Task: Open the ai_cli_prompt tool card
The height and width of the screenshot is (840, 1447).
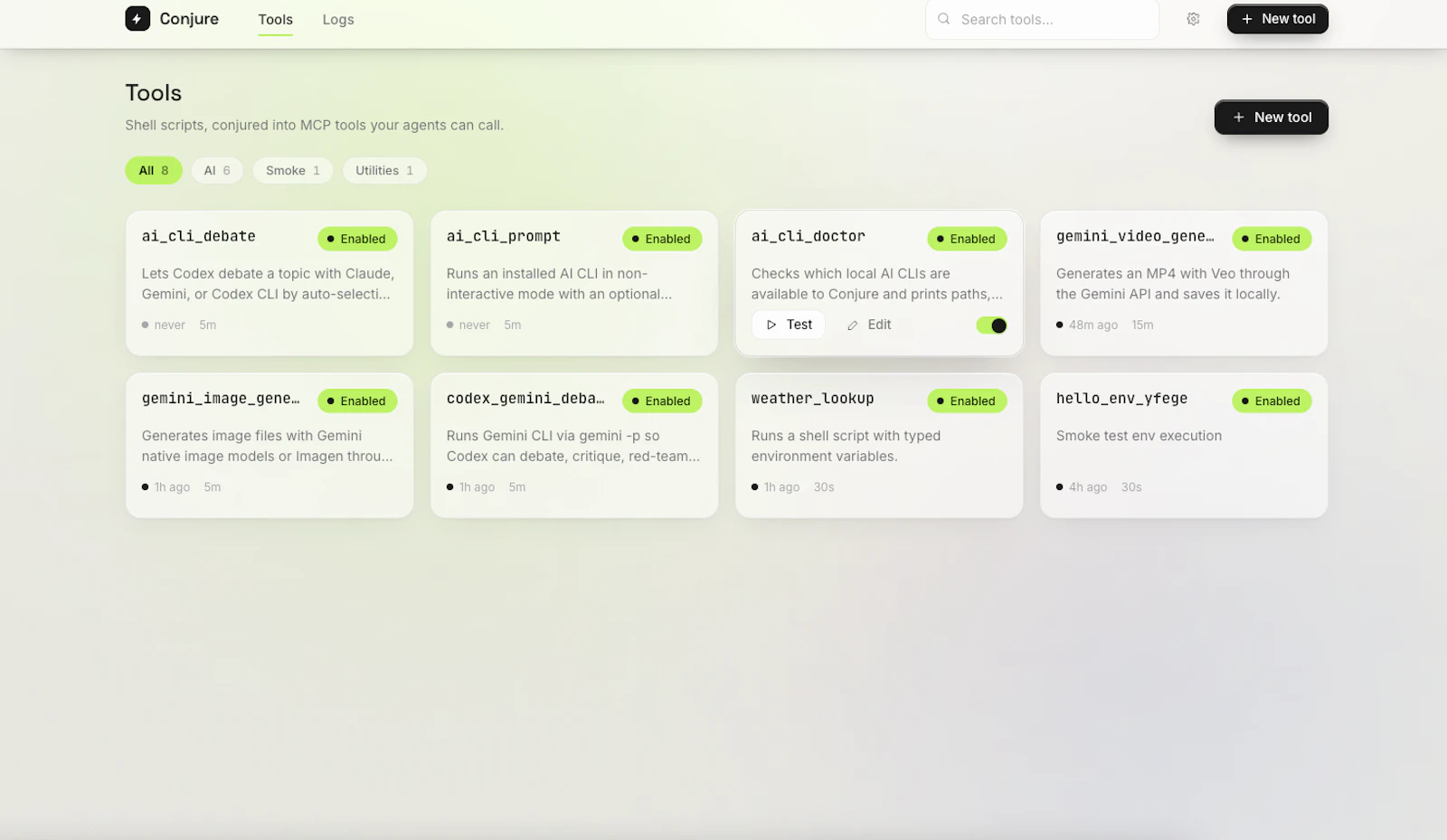Action: click(574, 283)
